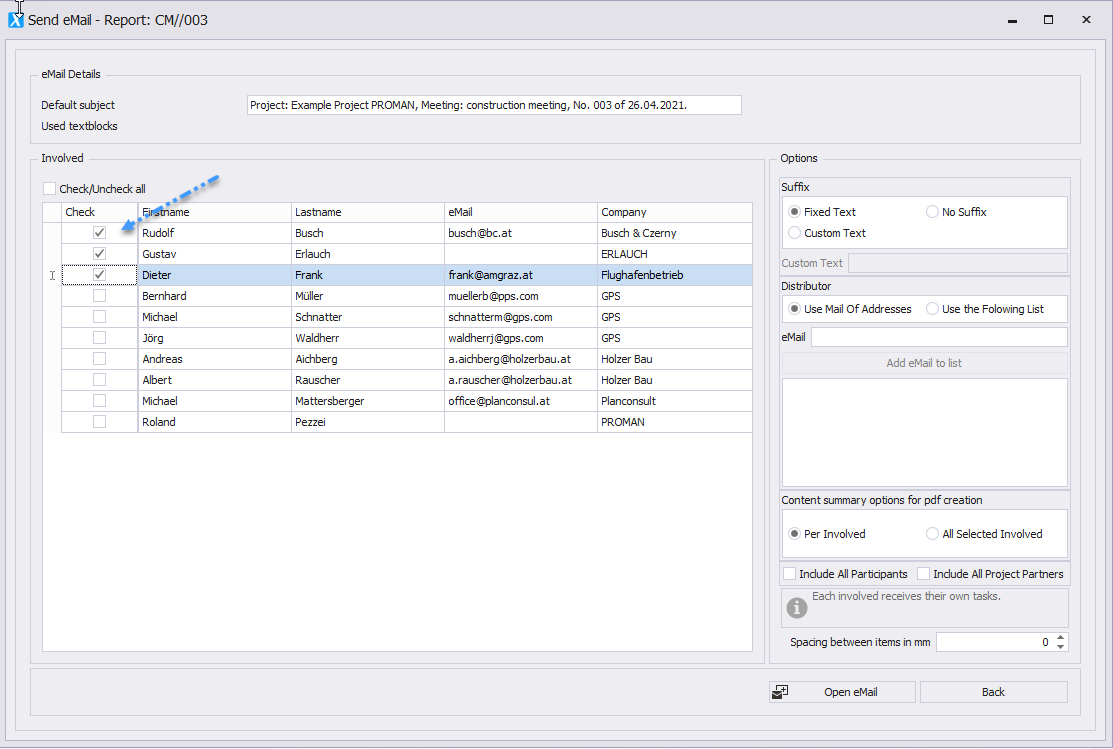Check the box for Andreas Aichberg
The width and height of the screenshot is (1113, 749).
[x=99, y=359]
